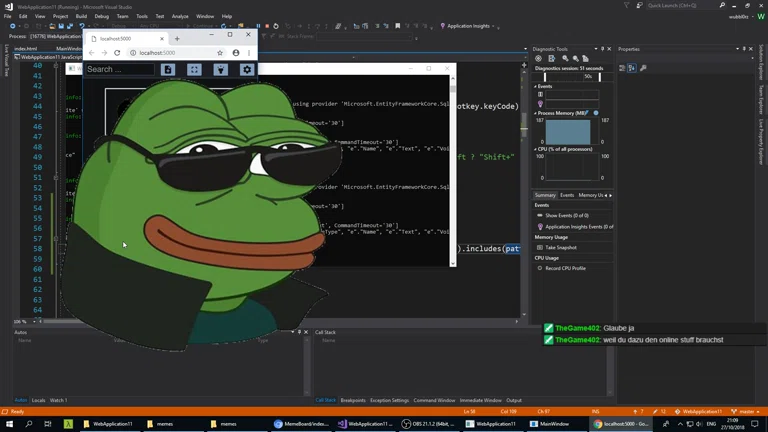Open Chrome's three-dot menu

(249, 53)
